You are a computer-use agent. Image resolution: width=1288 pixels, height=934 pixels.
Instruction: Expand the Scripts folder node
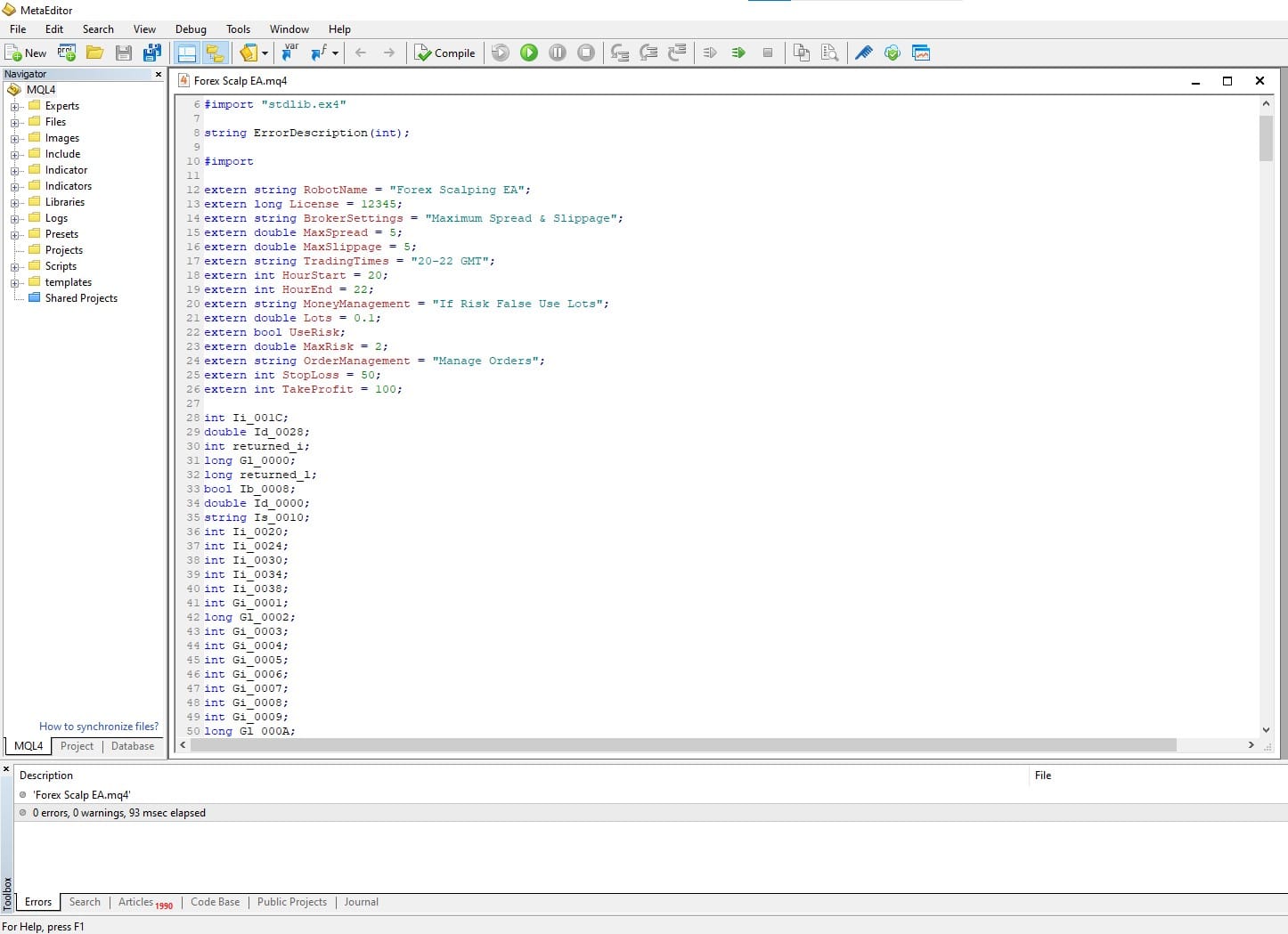14,267
